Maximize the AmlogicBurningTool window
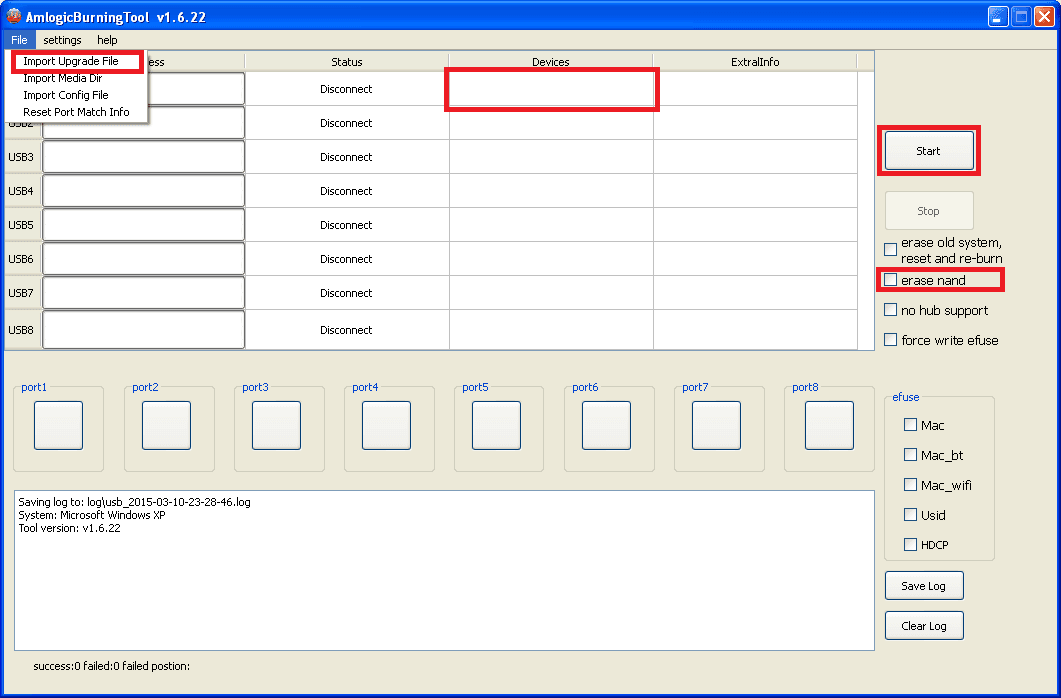This screenshot has width=1061, height=698. coord(1021,16)
